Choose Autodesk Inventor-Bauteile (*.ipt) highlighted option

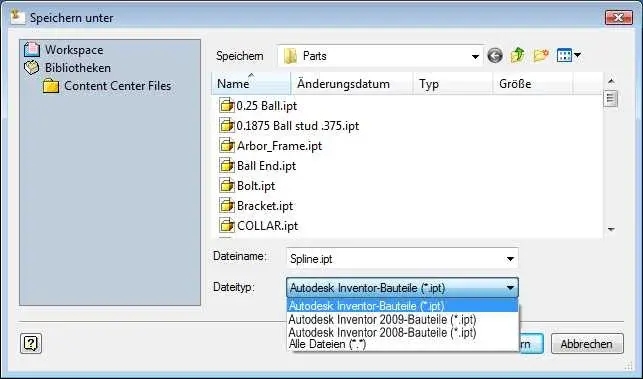403,306
